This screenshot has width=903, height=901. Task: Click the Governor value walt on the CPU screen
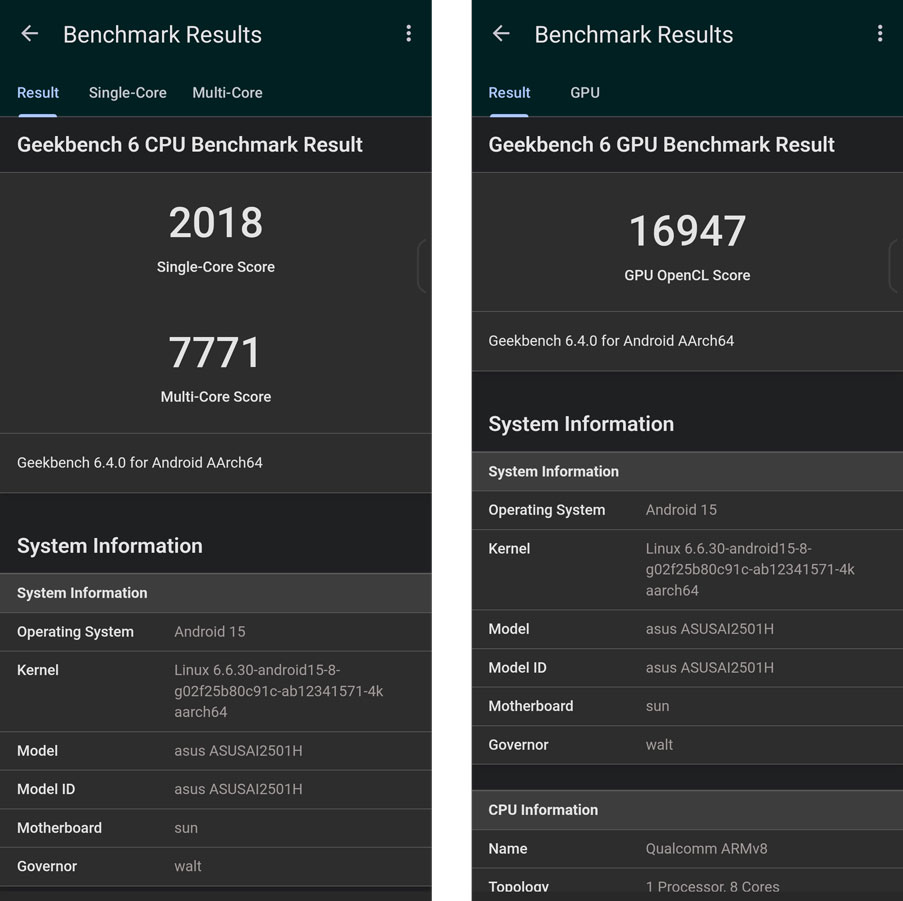(188, 866)
